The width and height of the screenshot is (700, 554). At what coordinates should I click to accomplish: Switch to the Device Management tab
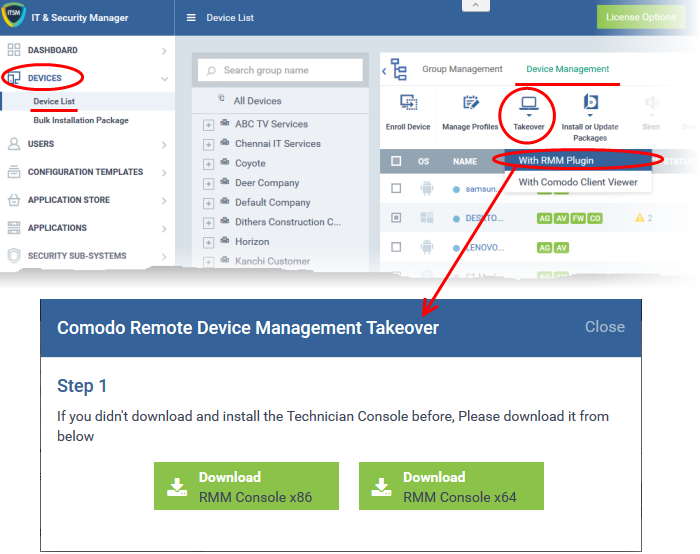pyautogui.click(x=567, y=69)
